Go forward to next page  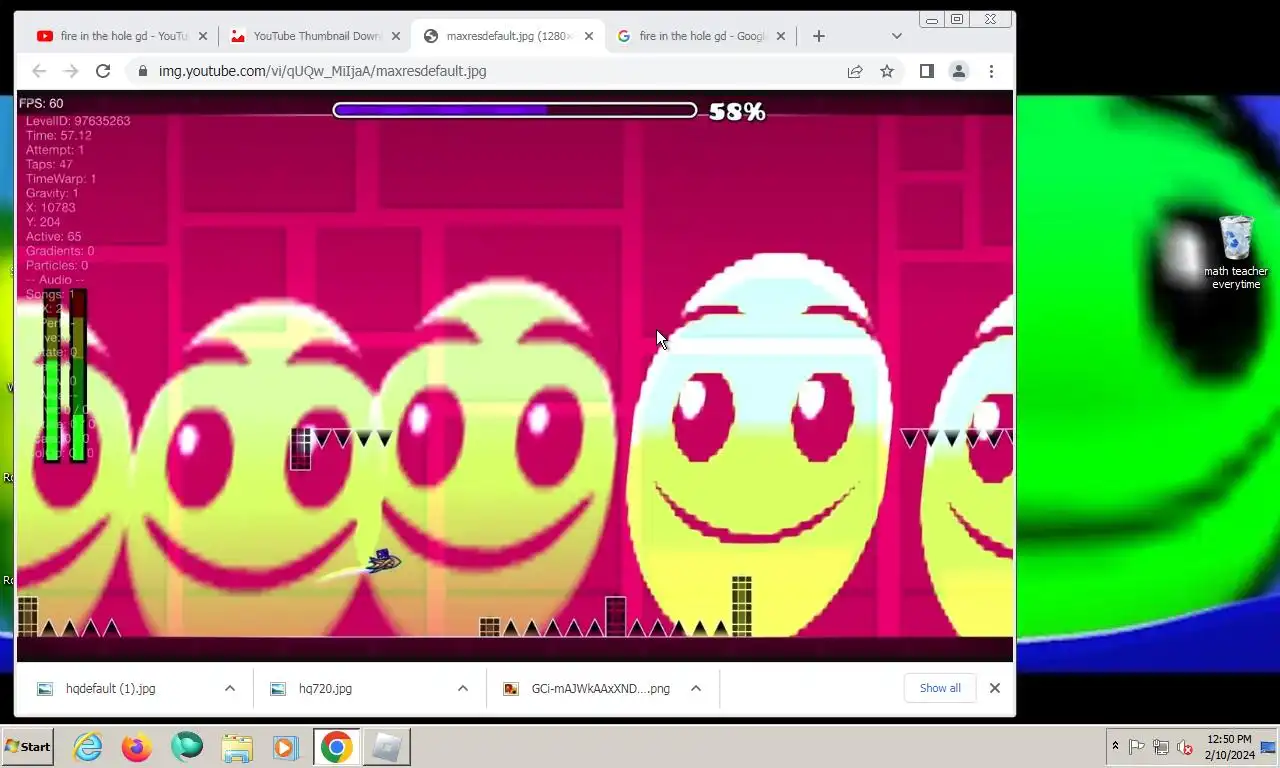coord(71,71)
